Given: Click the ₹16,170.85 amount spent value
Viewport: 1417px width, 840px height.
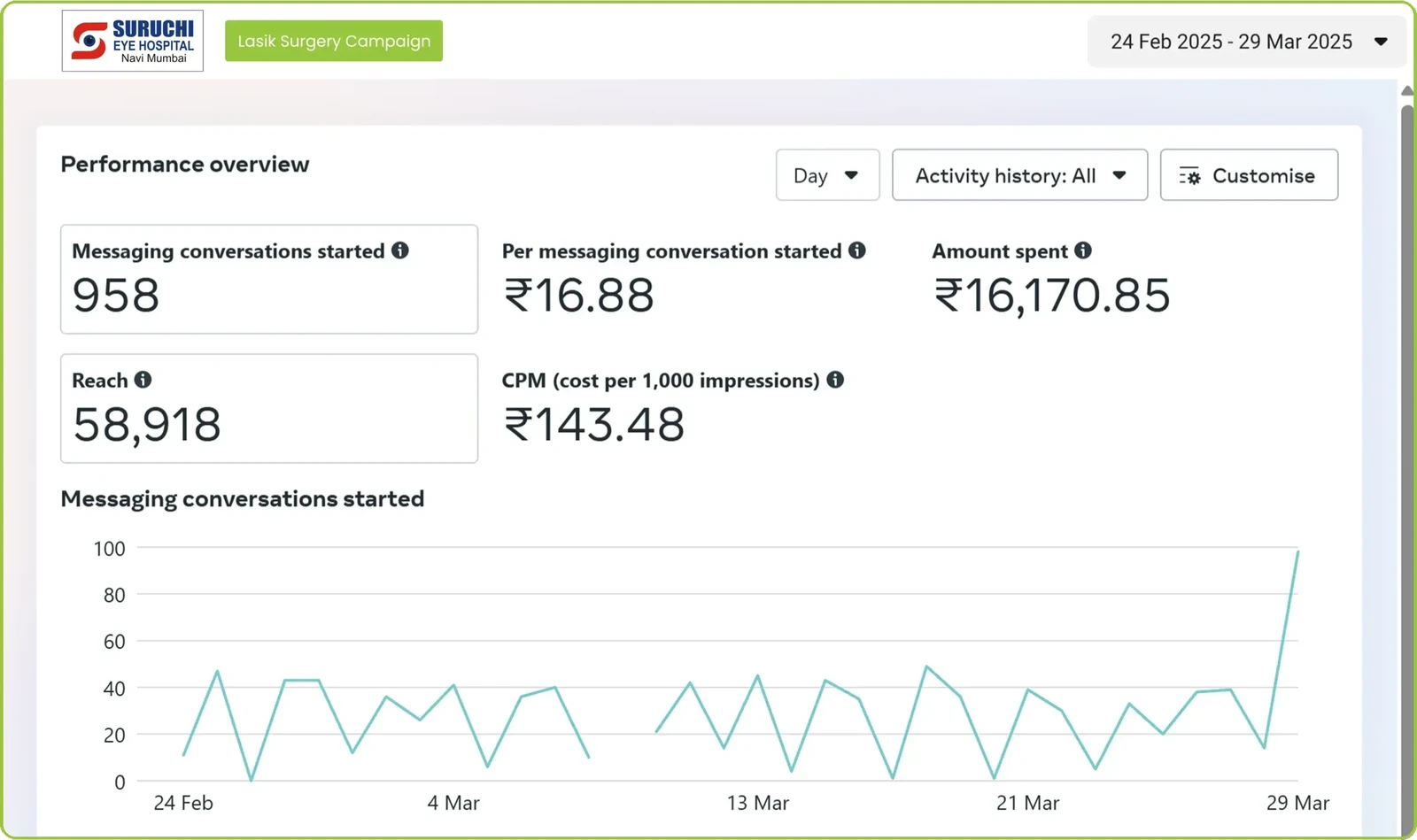Looking at the screenshot, I should pos(1052,296).
